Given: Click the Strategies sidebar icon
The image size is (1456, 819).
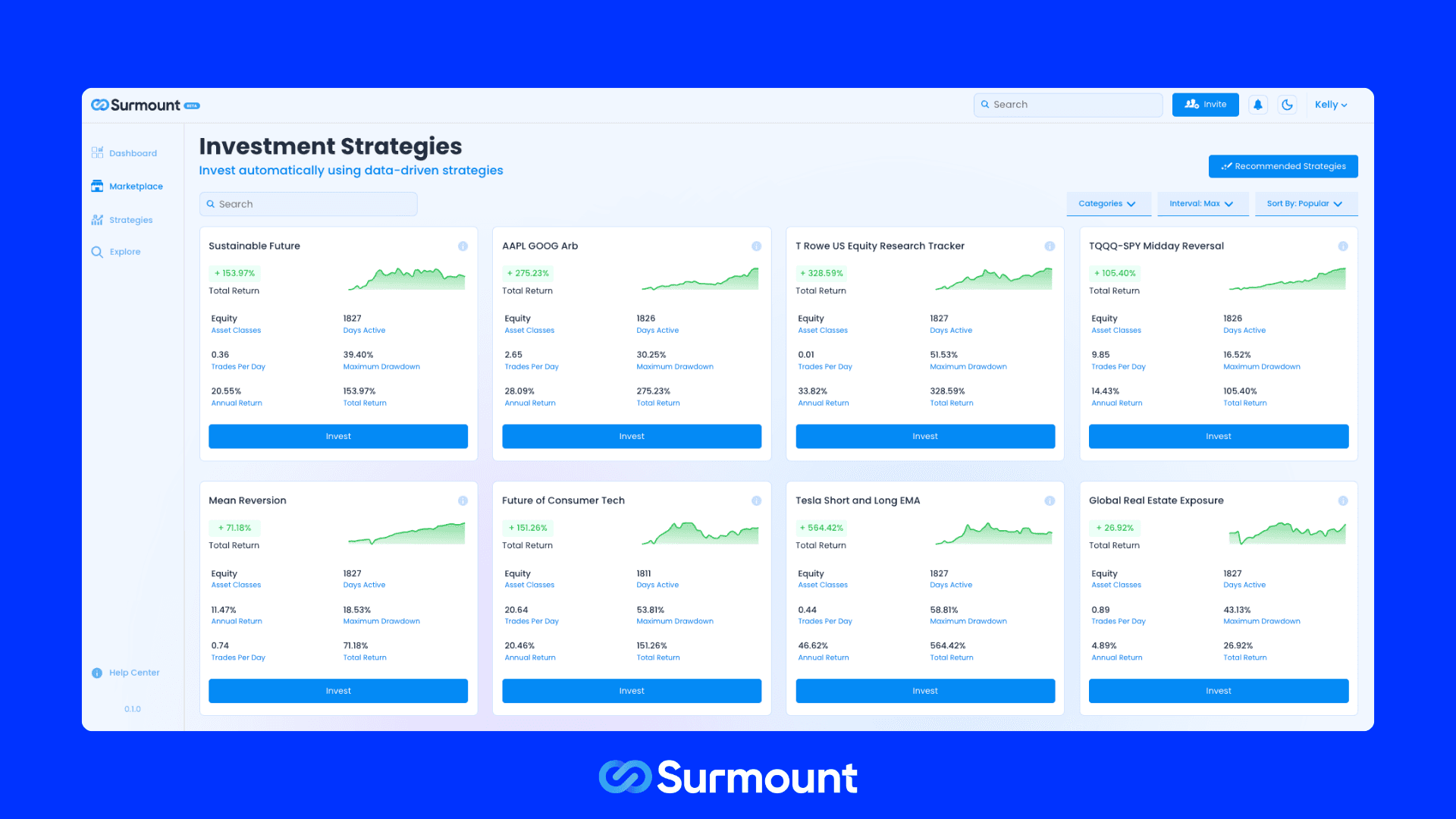Looking at the screenshot, I should (97, 219).
